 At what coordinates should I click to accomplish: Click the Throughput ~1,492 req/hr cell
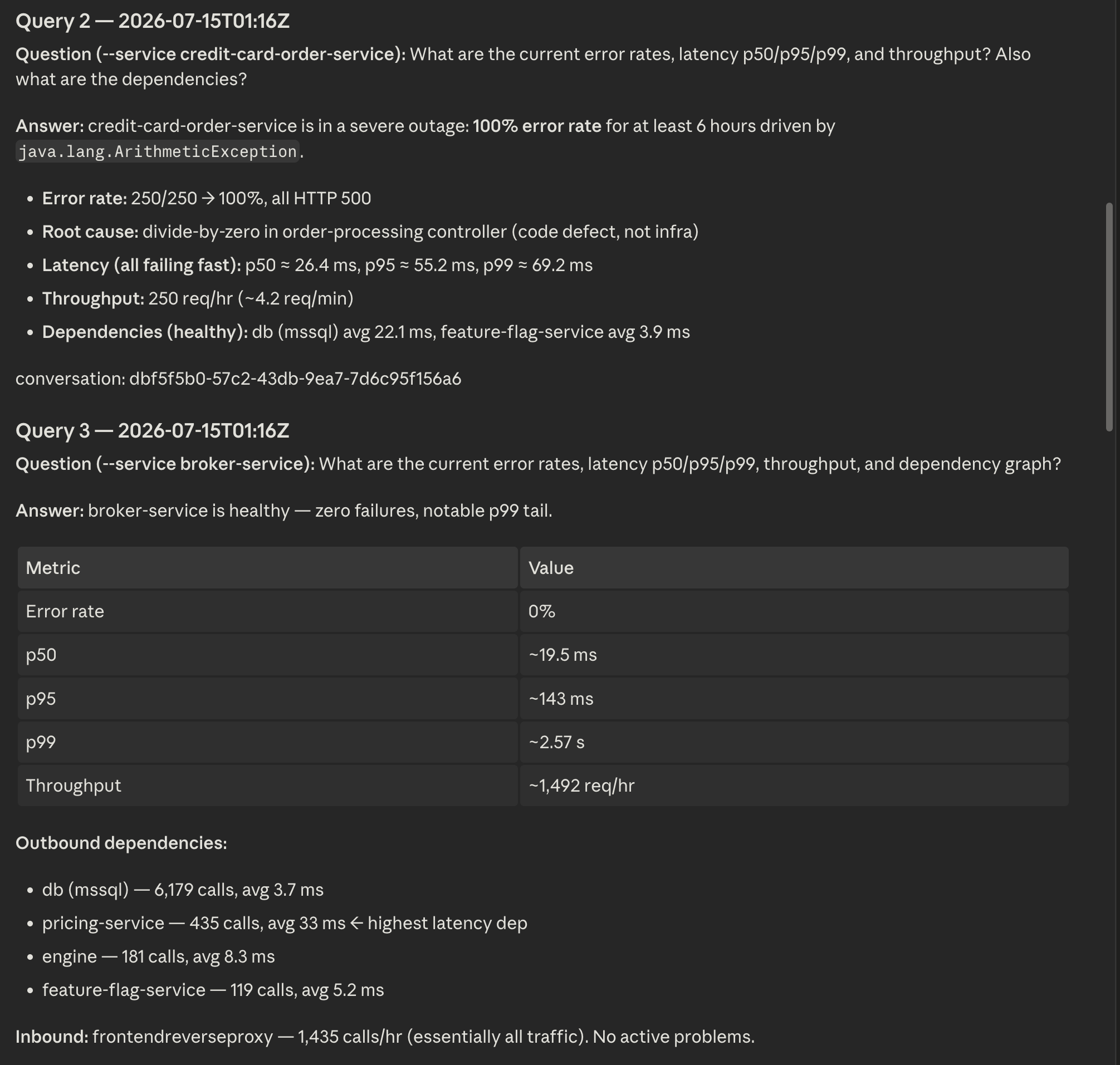[794, 786]
